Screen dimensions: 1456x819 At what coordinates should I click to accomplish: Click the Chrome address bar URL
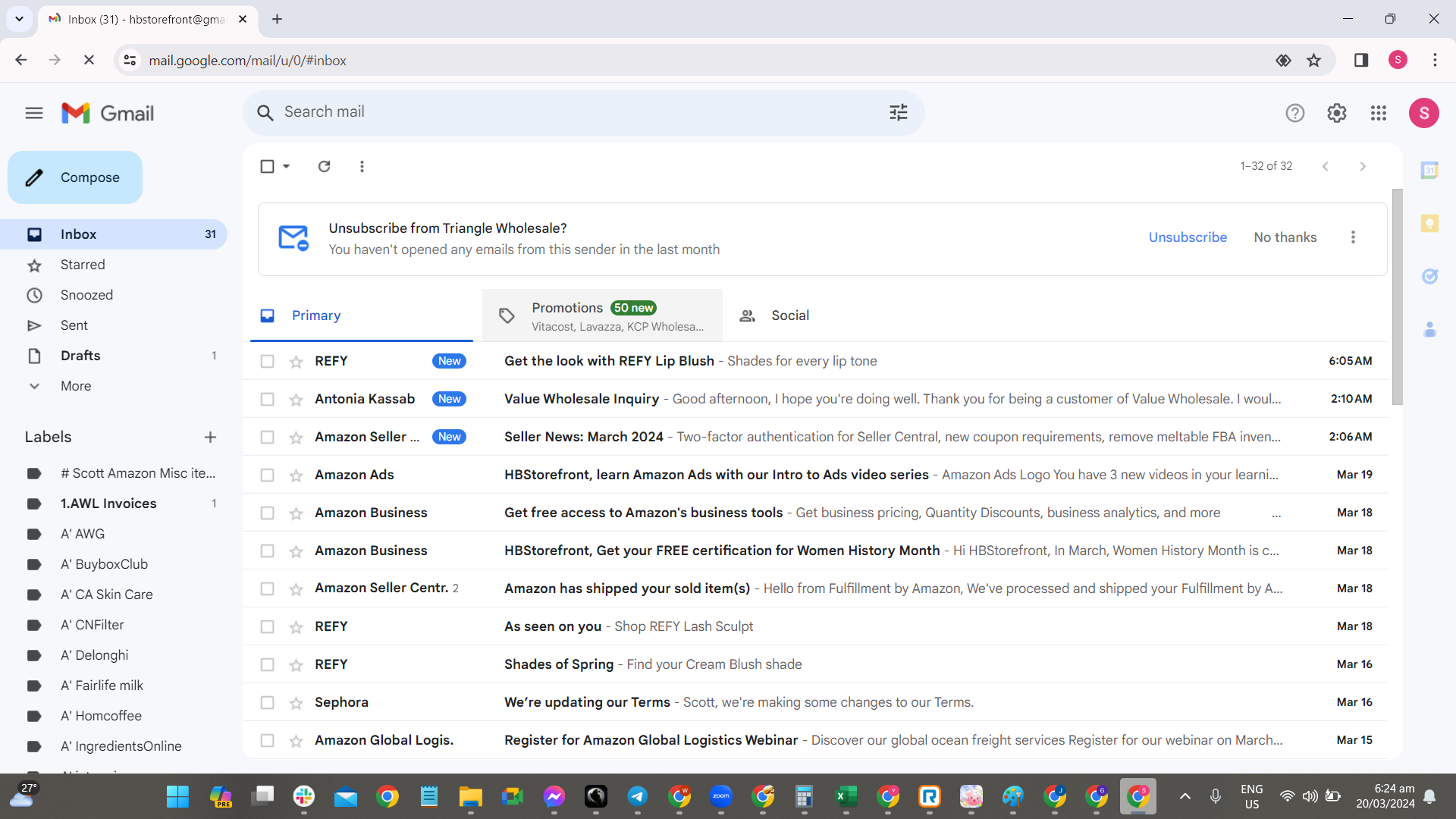(x=247, y=61)
